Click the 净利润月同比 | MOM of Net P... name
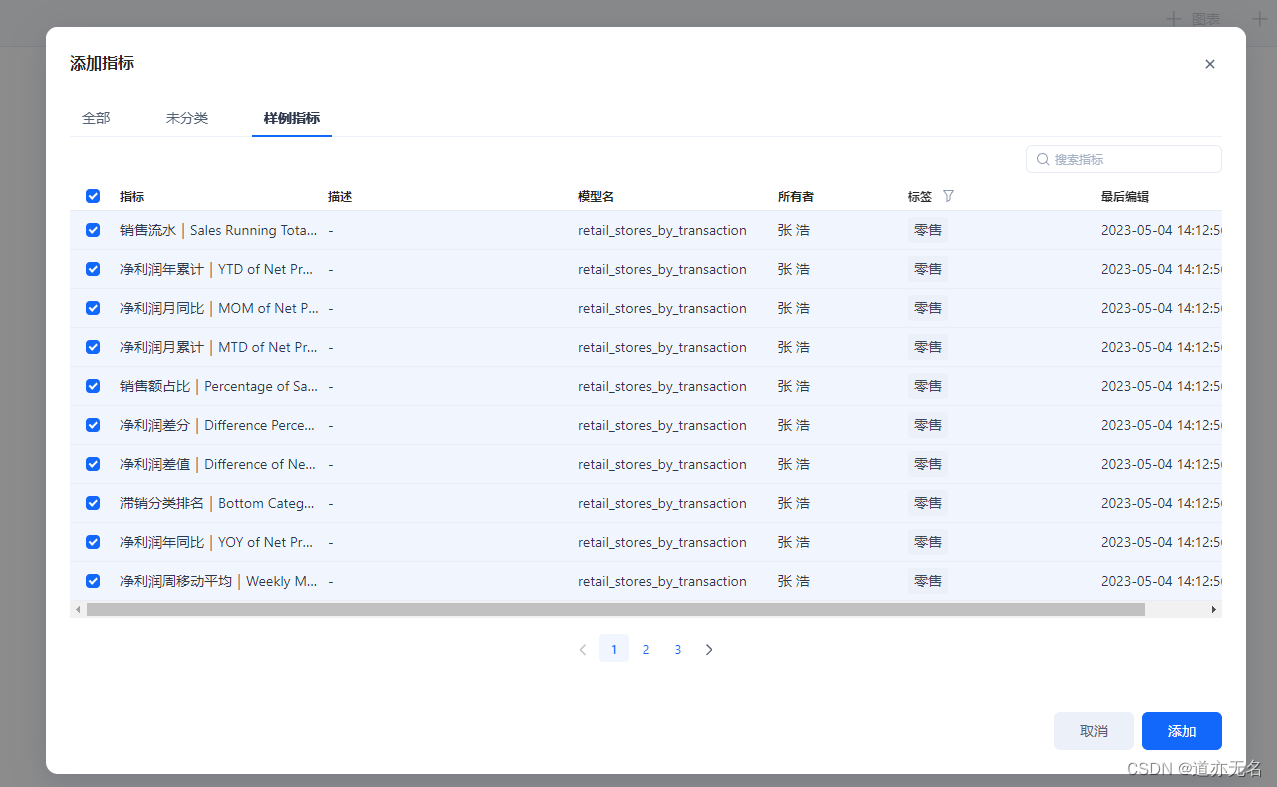This screenshot has width=1277, height=787. [219, 308]
